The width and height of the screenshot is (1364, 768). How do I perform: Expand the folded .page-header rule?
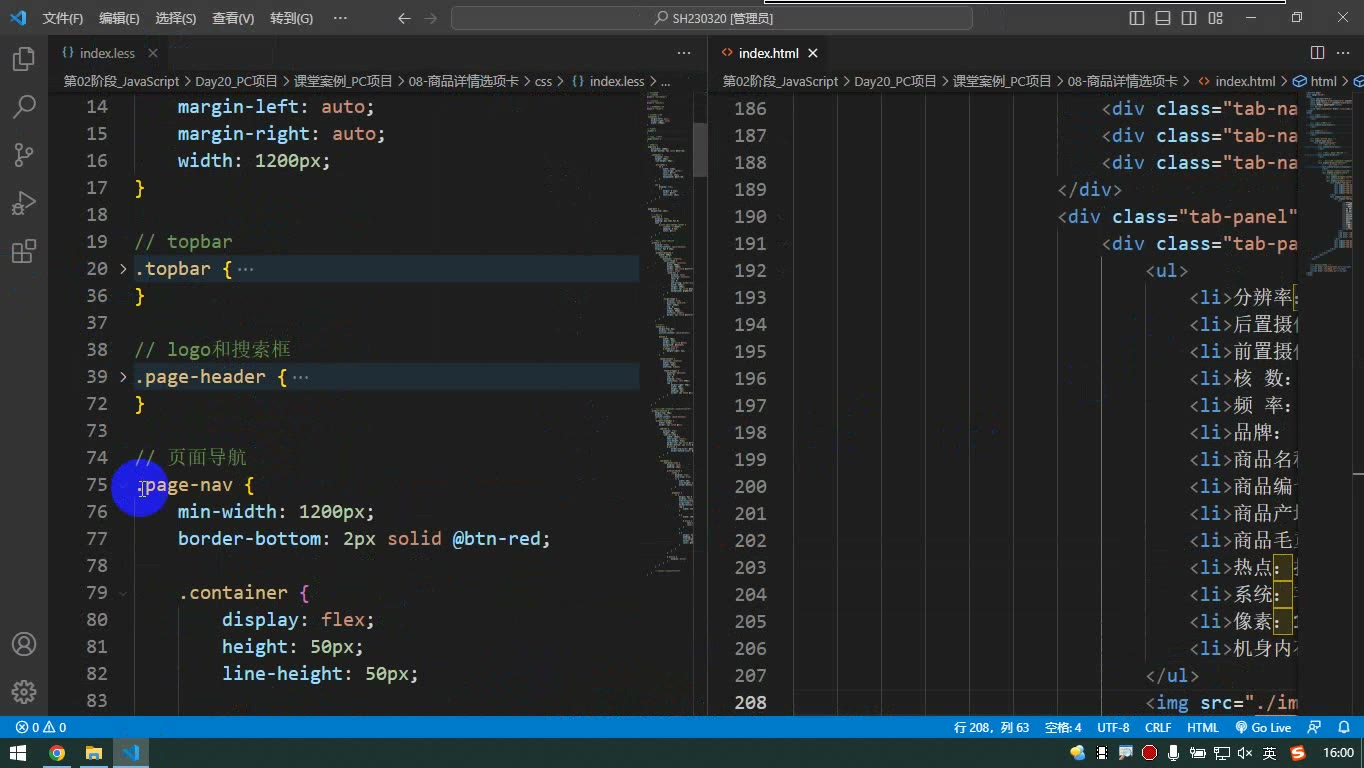coord(123,377)
